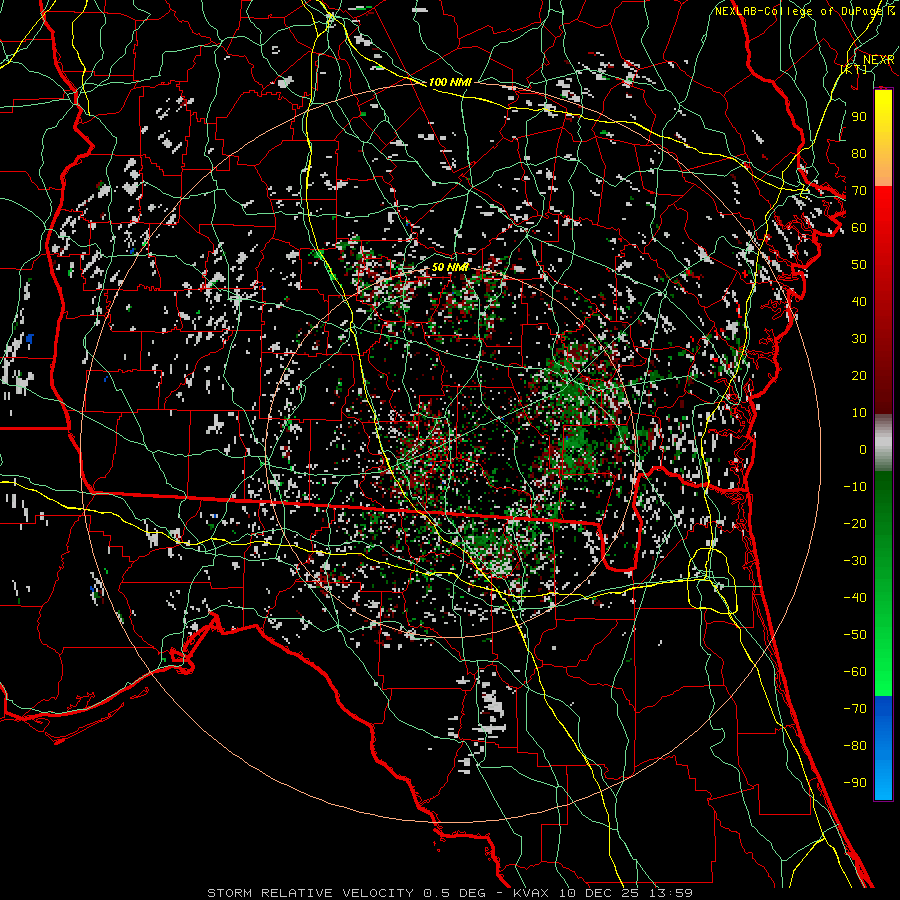Click the positive 40 scale value
Screen dimensions: 900x900
(x=859, y=301)
